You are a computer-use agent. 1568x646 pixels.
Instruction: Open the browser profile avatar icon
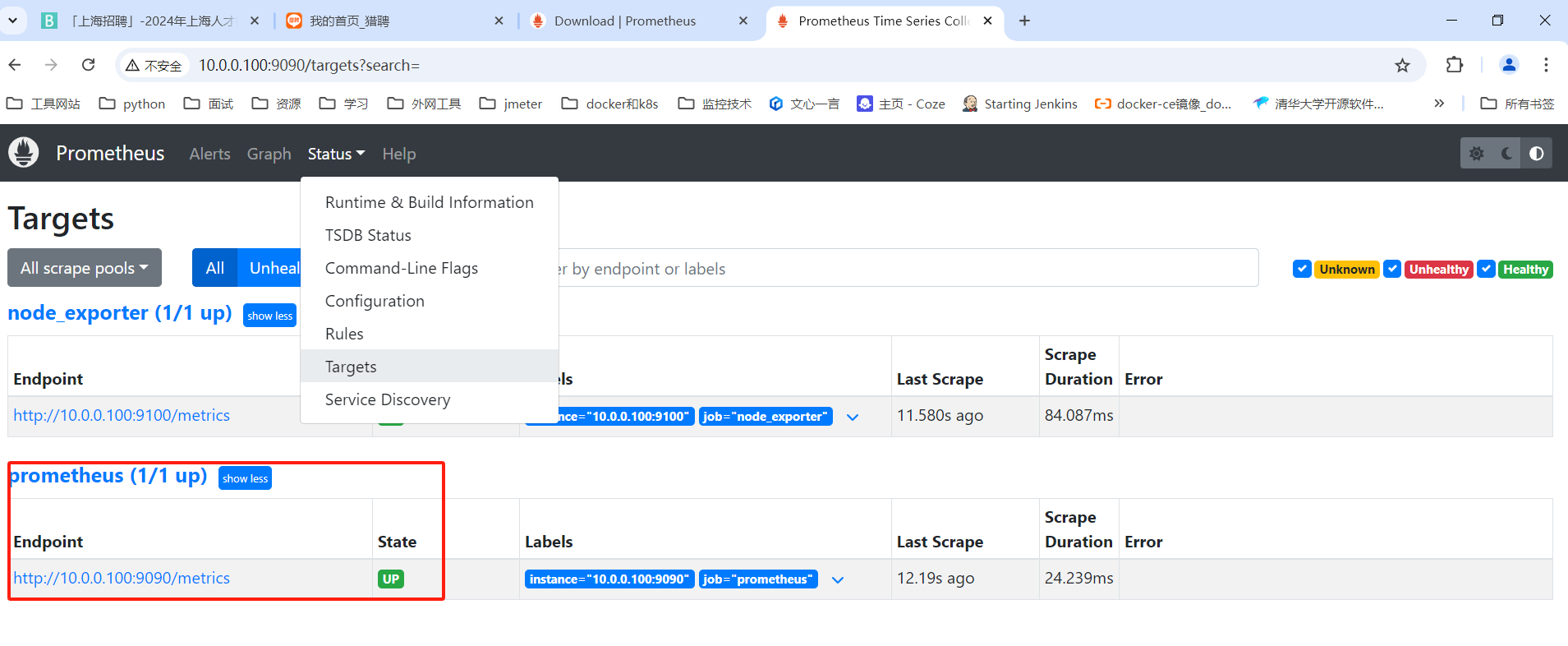1508,65
